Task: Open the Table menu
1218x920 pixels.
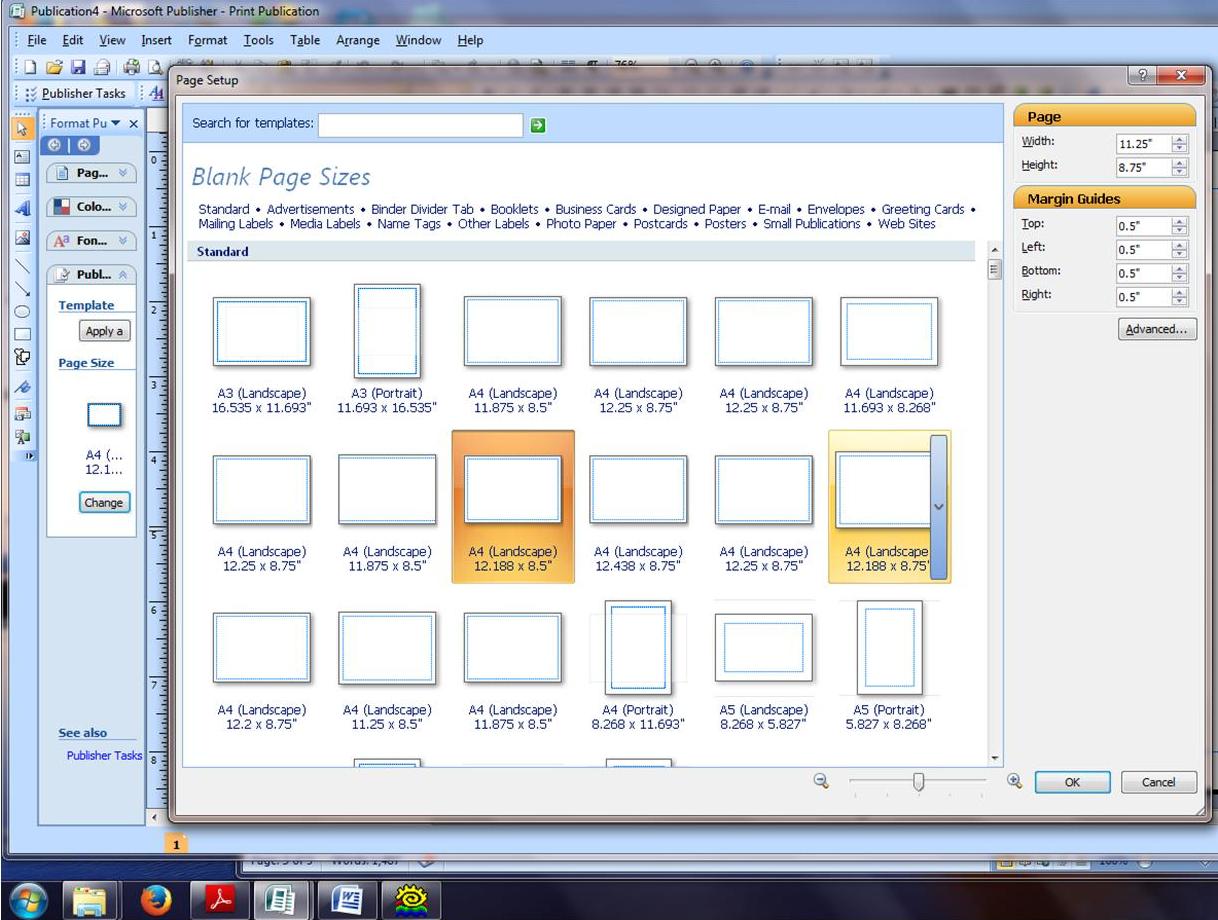Action: 305,40
